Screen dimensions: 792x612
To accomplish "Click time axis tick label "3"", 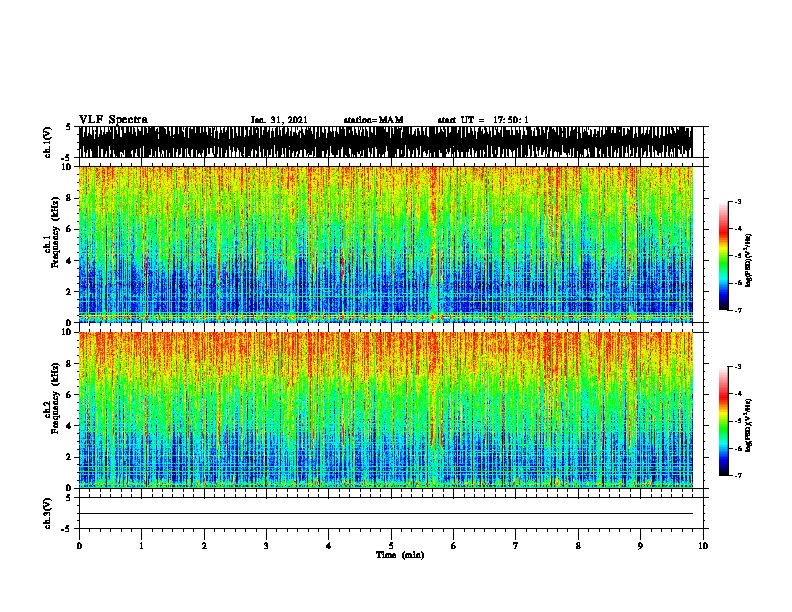I will pos(266,546).
